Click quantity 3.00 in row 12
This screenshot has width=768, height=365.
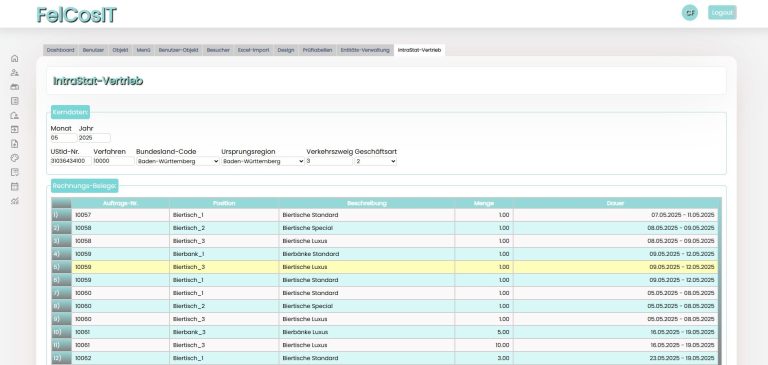click(504, 358)
